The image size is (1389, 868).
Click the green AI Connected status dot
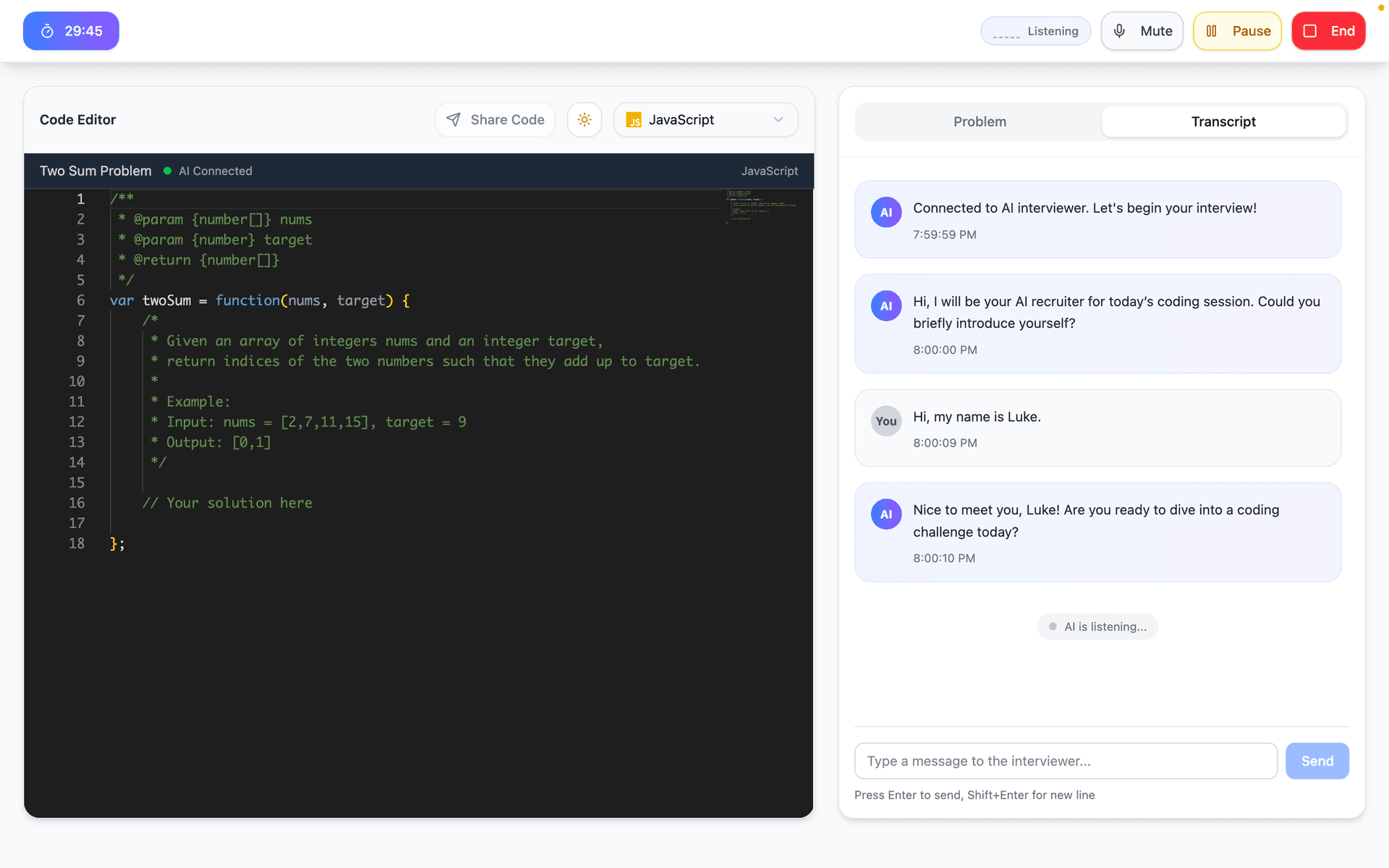tap(167, 171)
